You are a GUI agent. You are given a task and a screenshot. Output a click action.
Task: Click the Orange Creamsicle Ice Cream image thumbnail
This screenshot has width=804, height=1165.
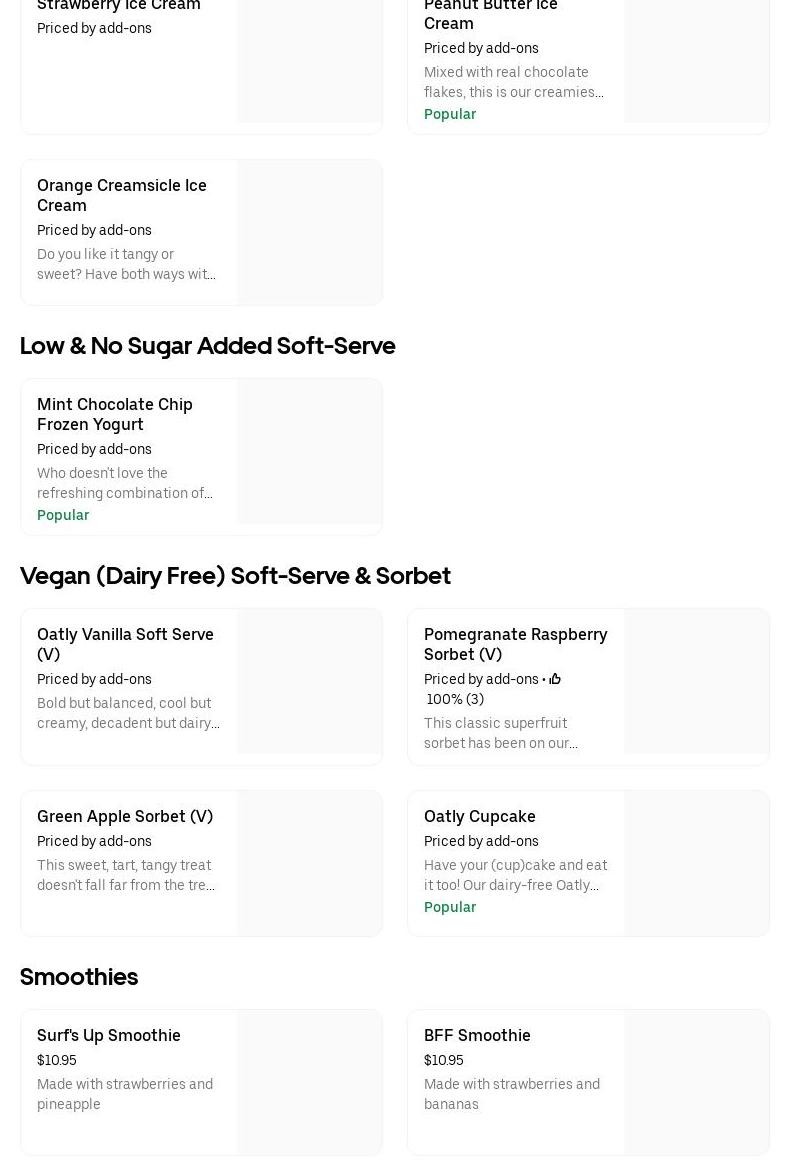coord(310,232)
